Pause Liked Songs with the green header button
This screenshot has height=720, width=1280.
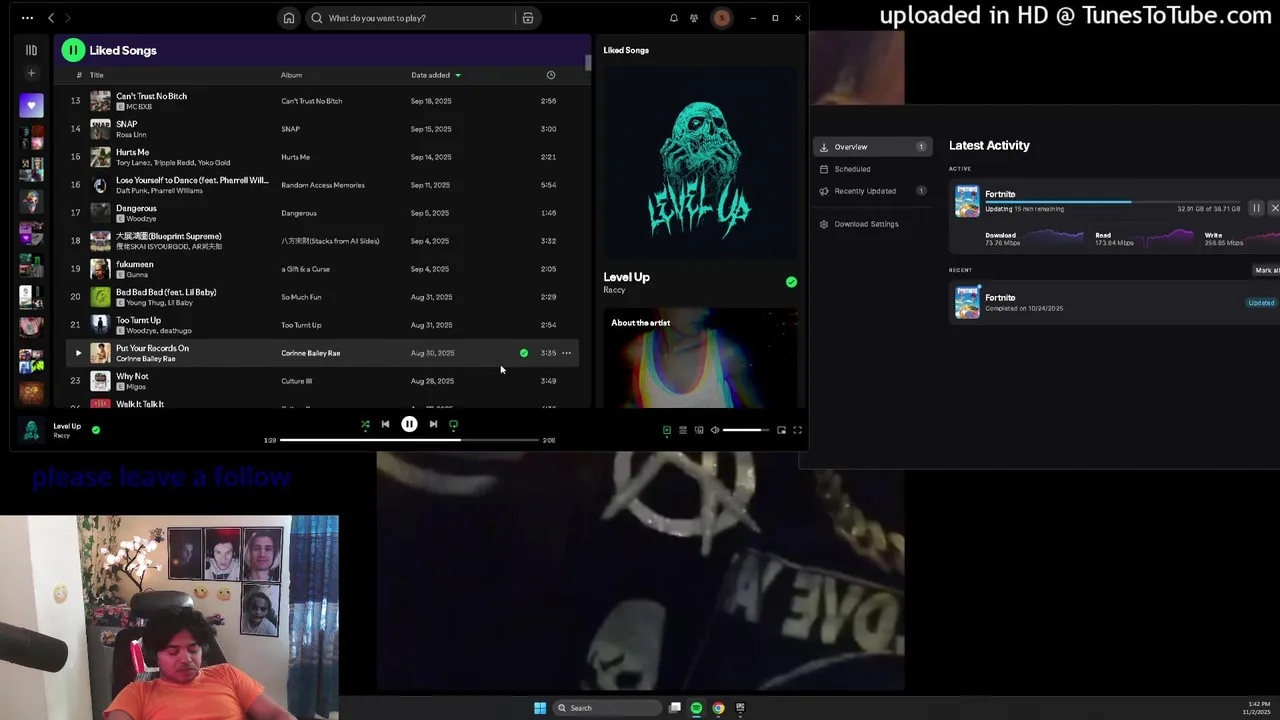(x=73, y=50)
